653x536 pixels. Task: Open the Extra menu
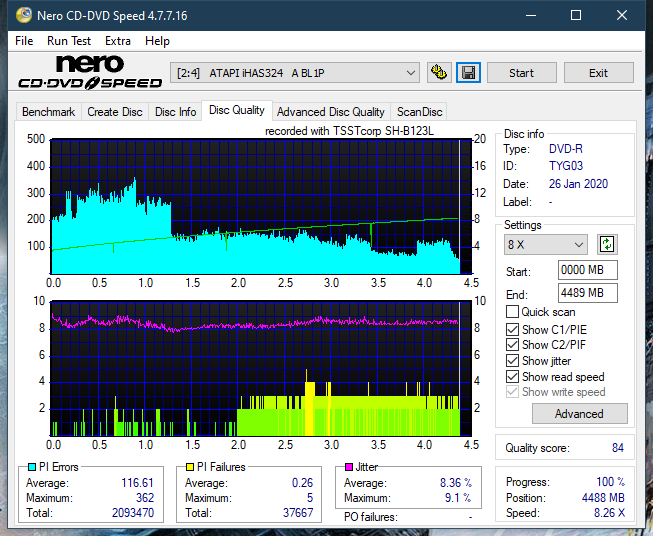tap(118, 41)
